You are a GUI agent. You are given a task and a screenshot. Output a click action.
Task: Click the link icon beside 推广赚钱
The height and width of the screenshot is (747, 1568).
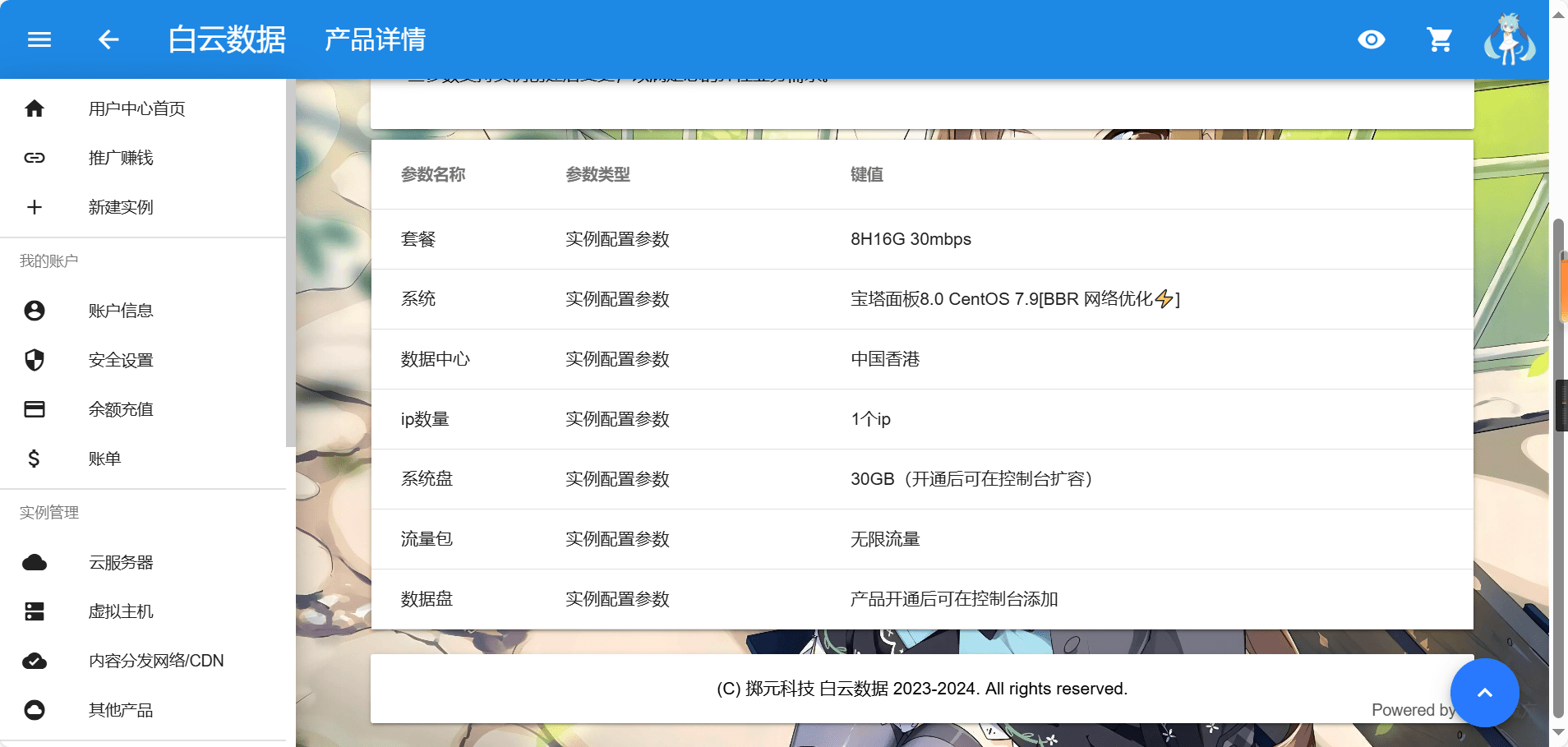pyautogui.click(x=35, y=158)
